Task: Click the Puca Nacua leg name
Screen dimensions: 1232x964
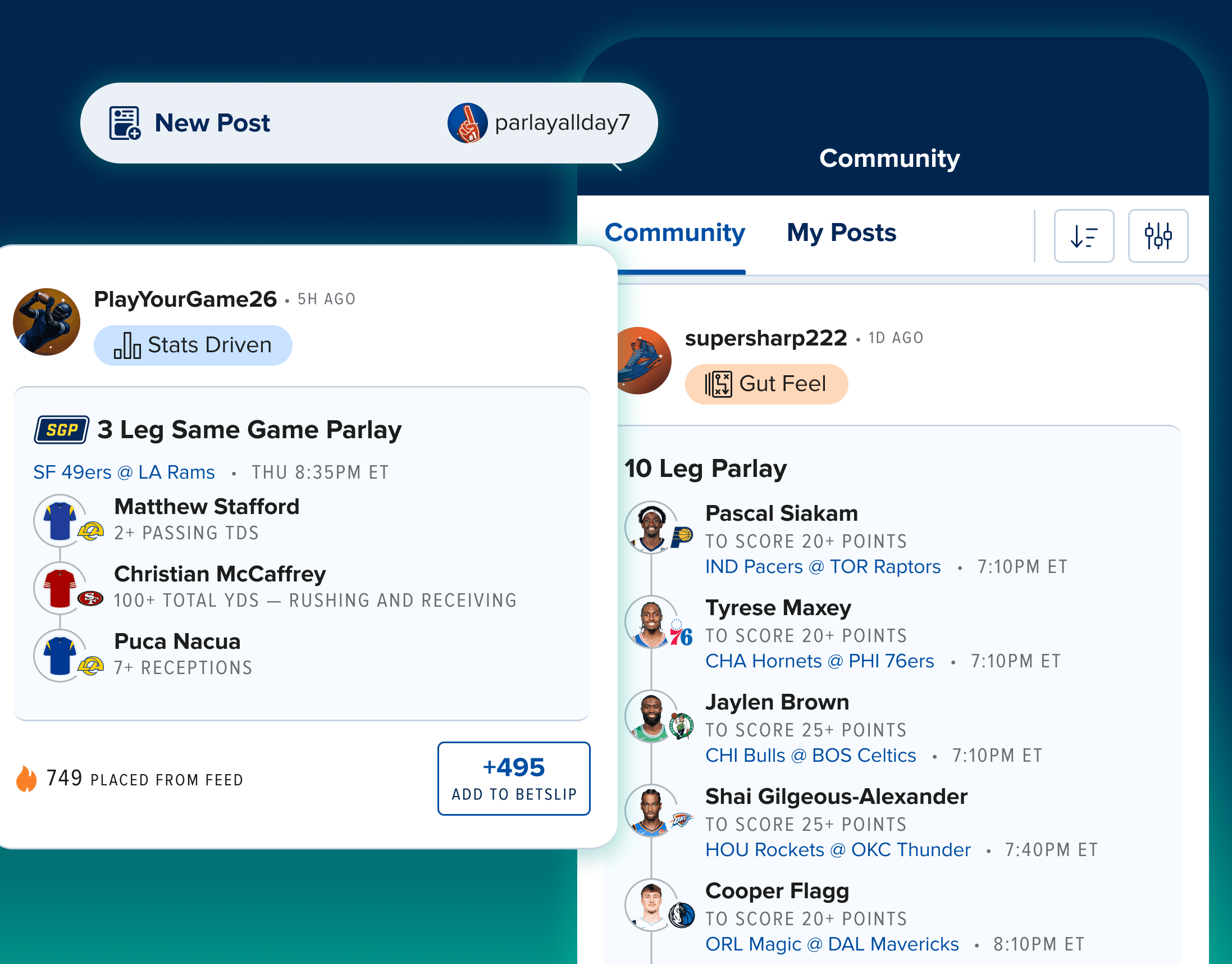Action: coord(177,641)
